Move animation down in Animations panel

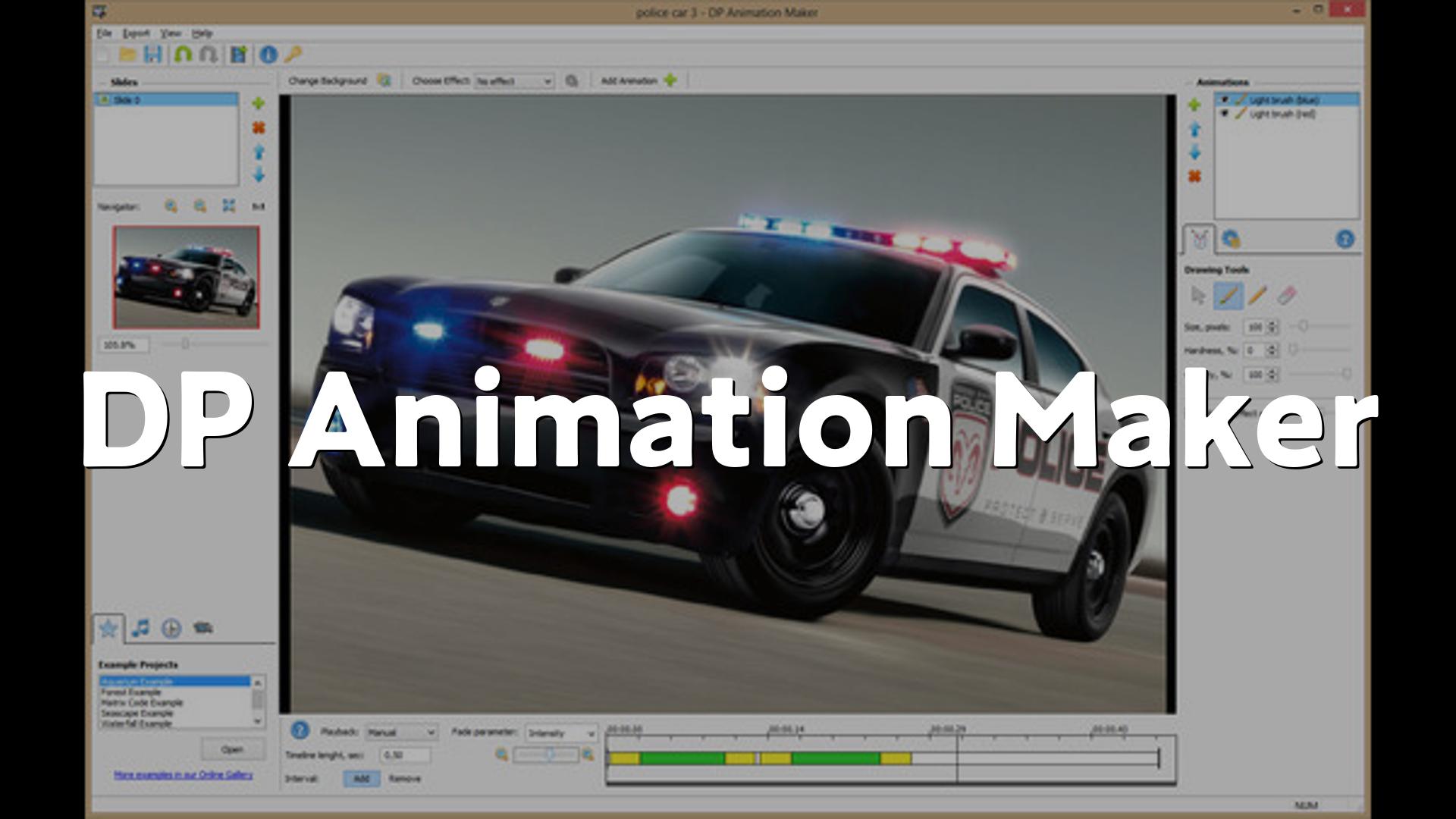(1194, 152)
